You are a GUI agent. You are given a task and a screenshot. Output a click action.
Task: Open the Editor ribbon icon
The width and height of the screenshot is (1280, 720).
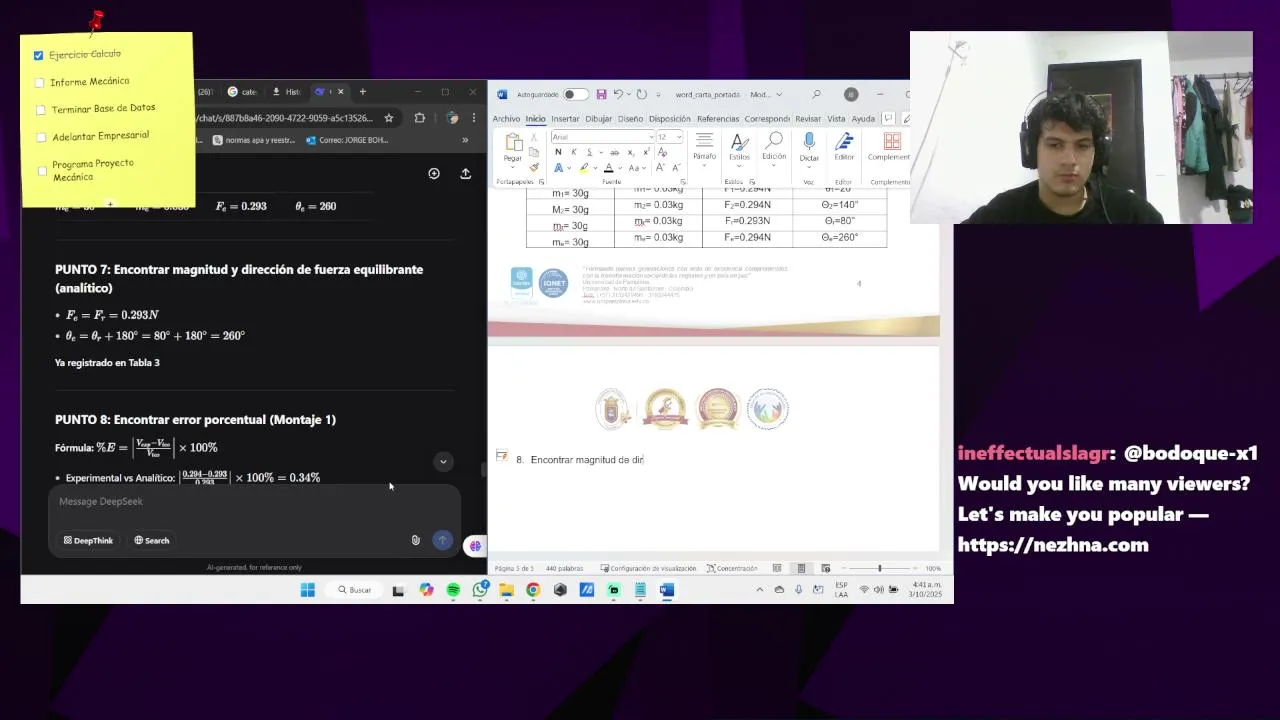click(844, 141)
